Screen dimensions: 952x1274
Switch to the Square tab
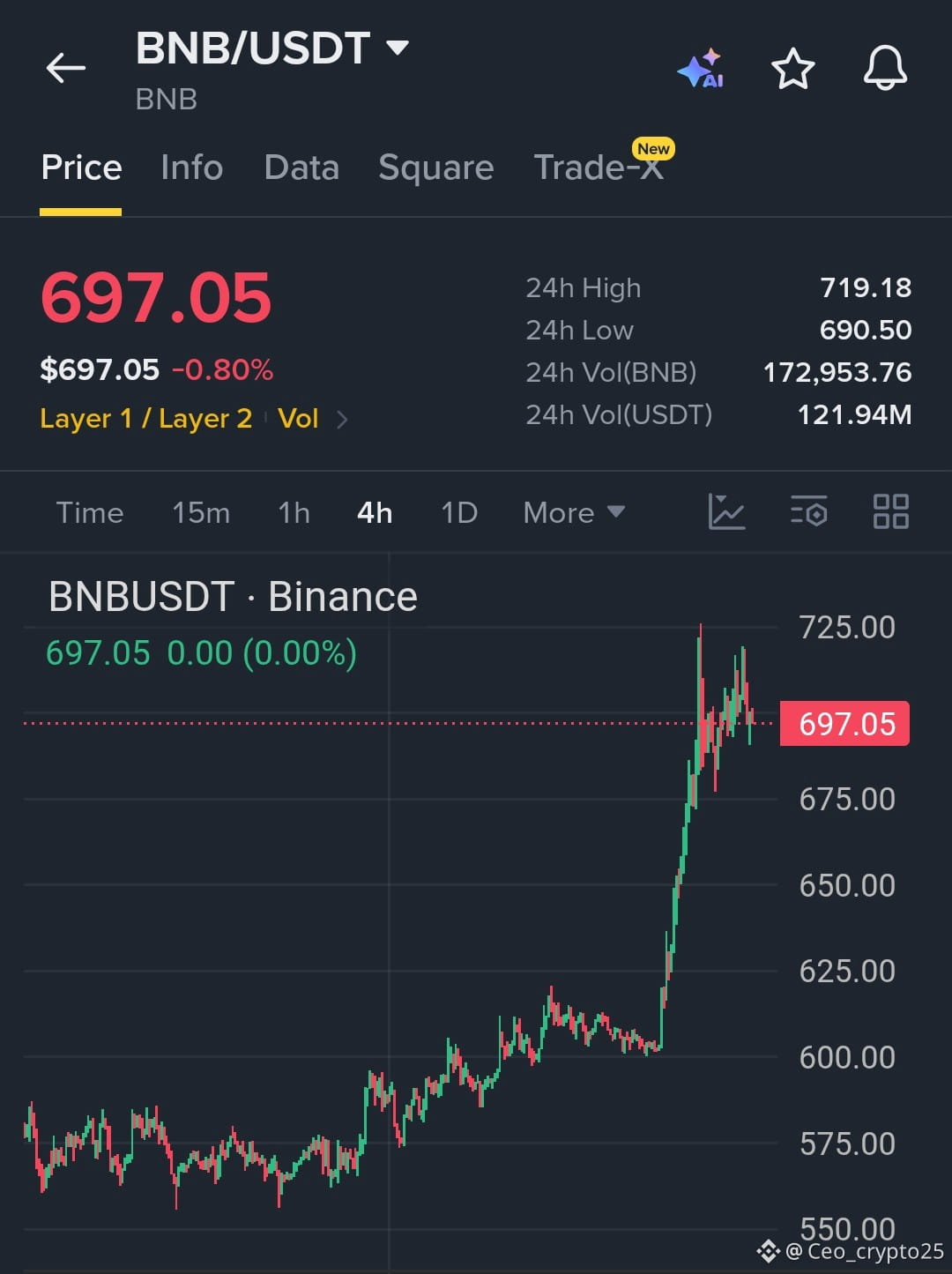click(435, 168)
